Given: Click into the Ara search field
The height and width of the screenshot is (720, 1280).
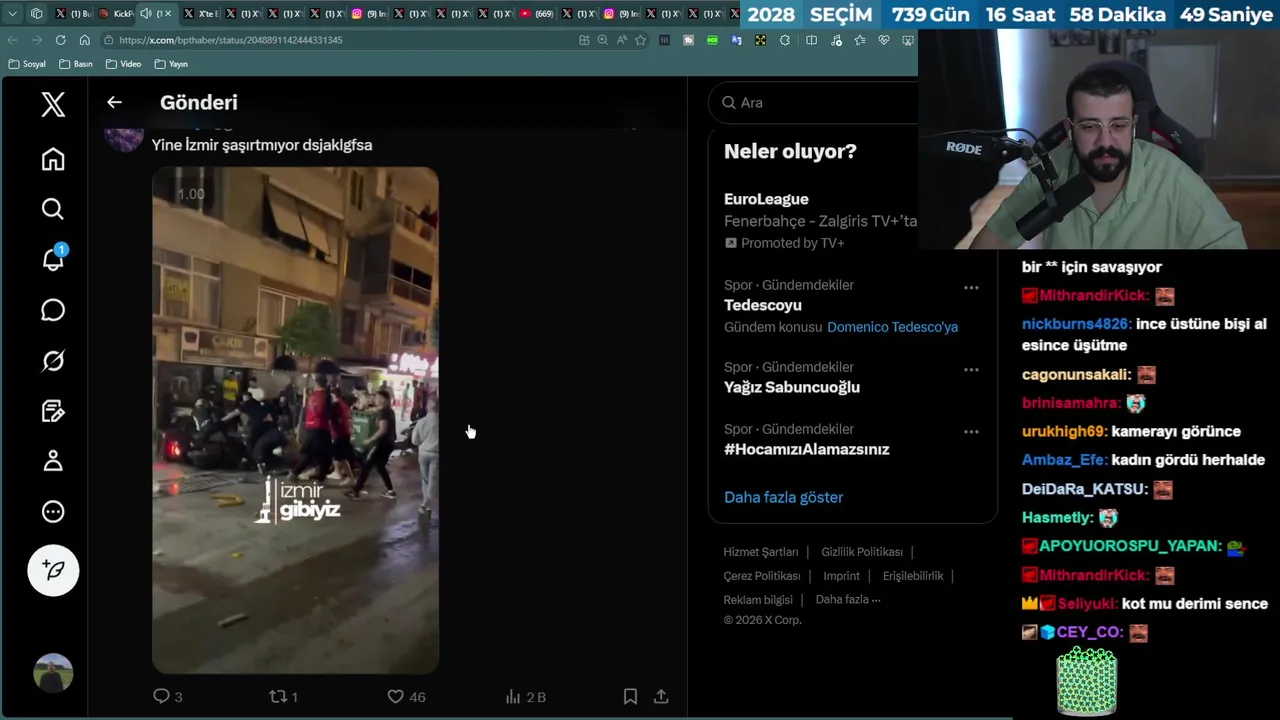Looking at the screenshot, I should pyautogui.click(x=815, y=102).
